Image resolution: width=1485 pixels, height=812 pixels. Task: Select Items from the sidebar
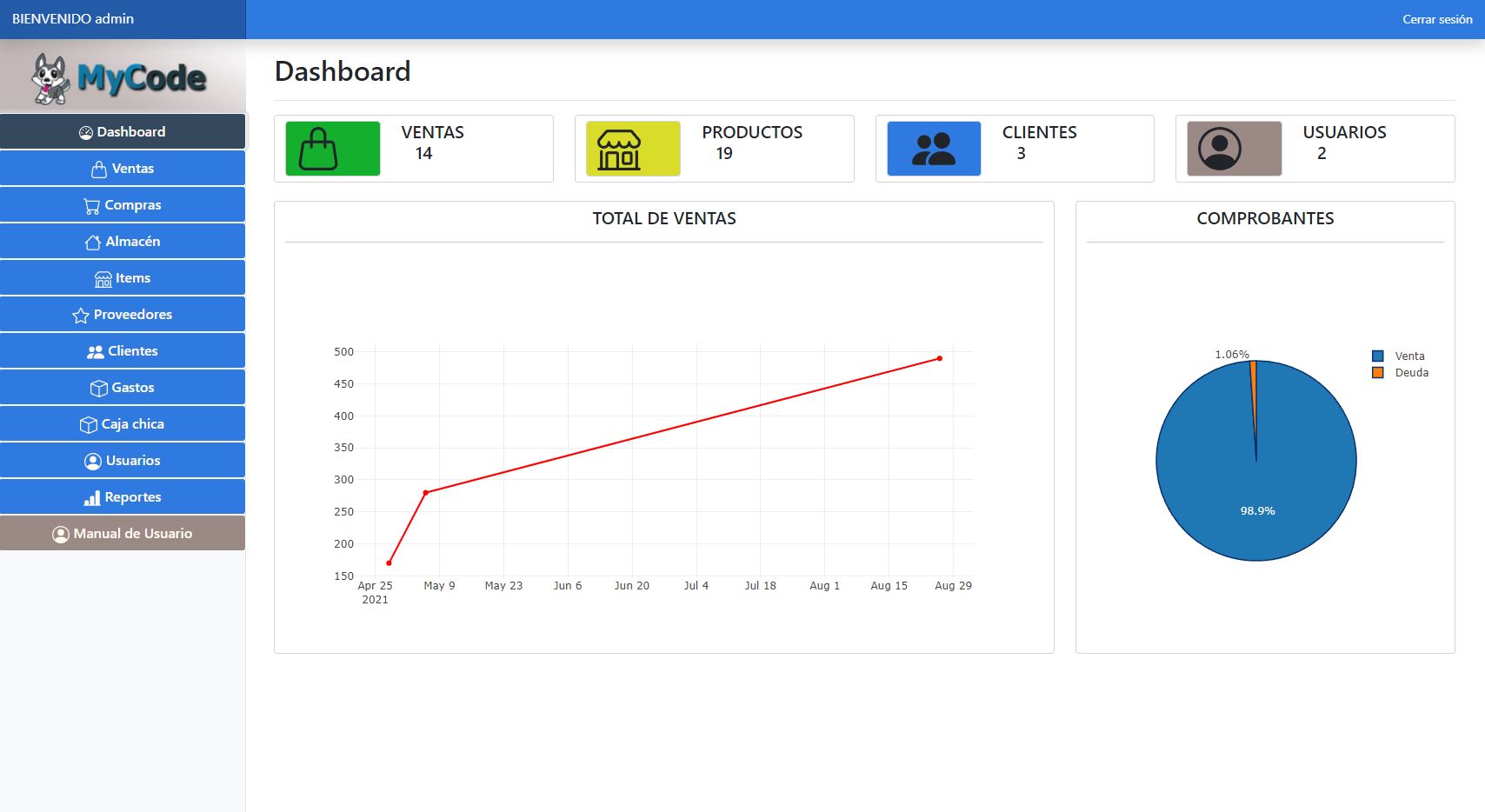point(123,278)
